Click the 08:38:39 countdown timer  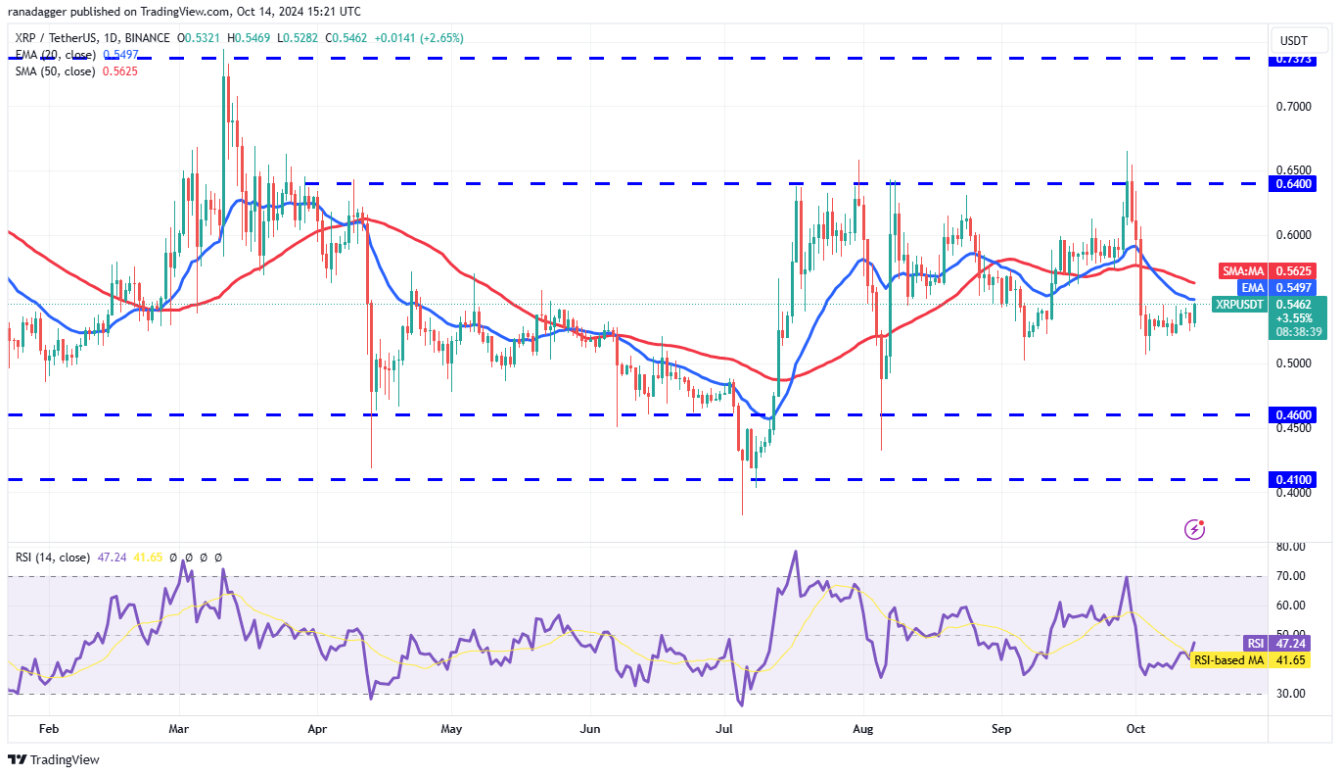(x=1298, y=331)
